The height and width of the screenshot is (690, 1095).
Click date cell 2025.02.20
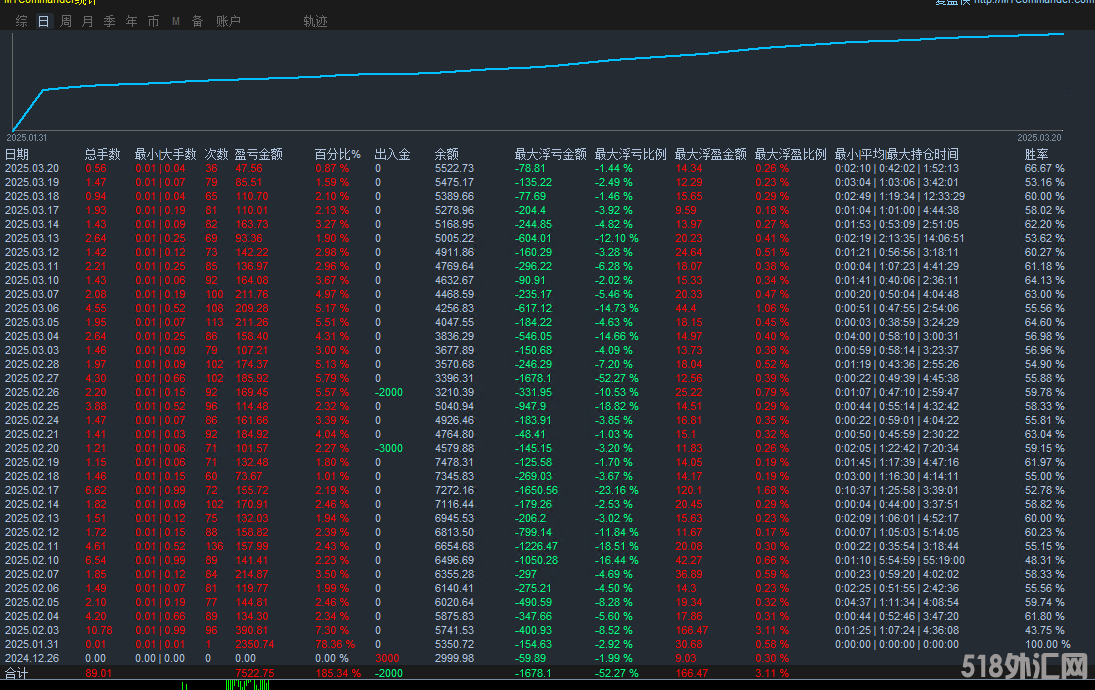pyautogui.click(x=32, y=448)
